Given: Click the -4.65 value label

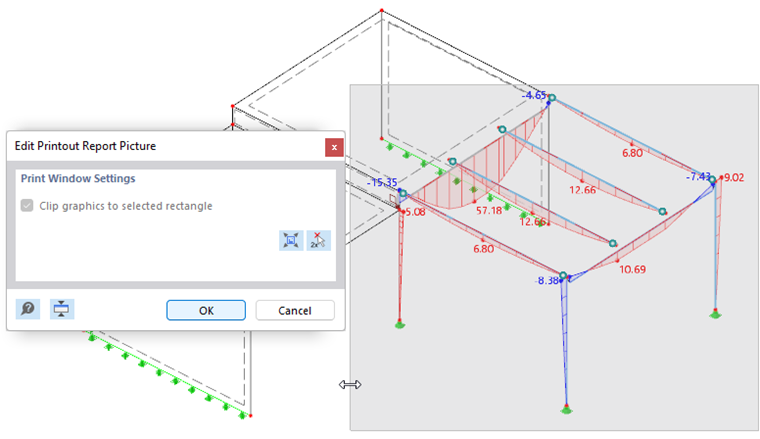Looking at the screenshot, I should pos(534,95).
